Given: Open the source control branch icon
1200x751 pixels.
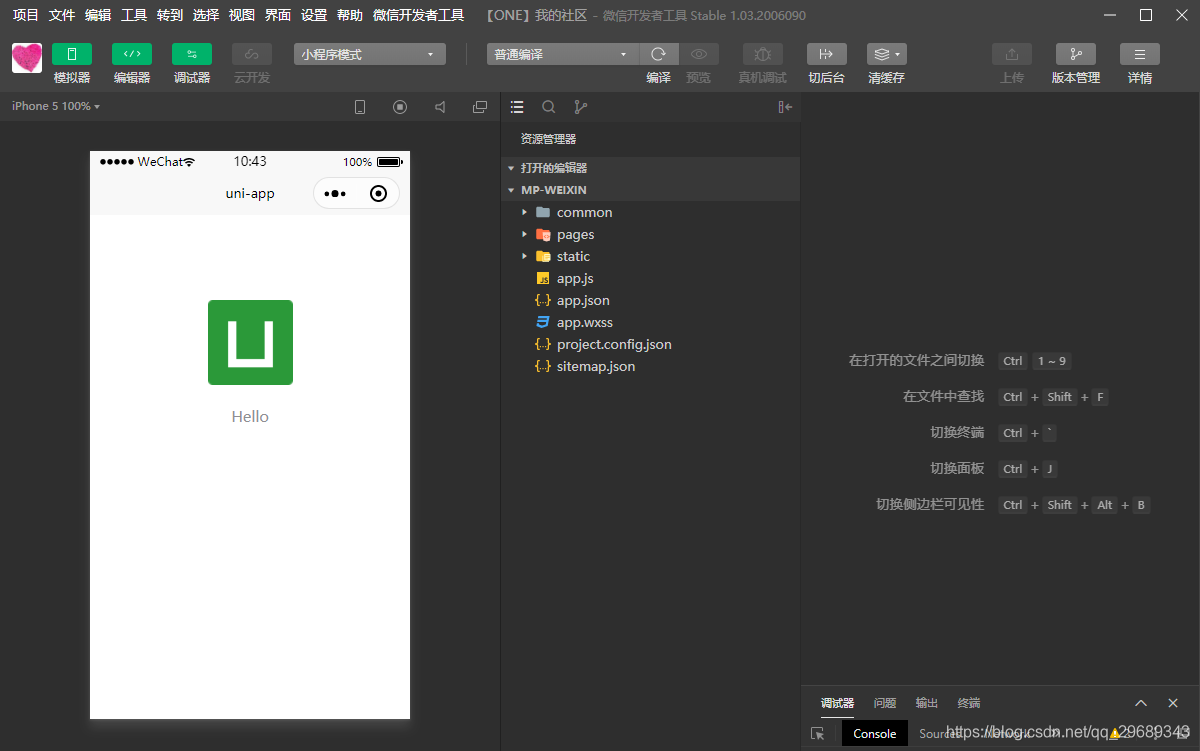Looking at the screenshot, I should click(581, 107).
